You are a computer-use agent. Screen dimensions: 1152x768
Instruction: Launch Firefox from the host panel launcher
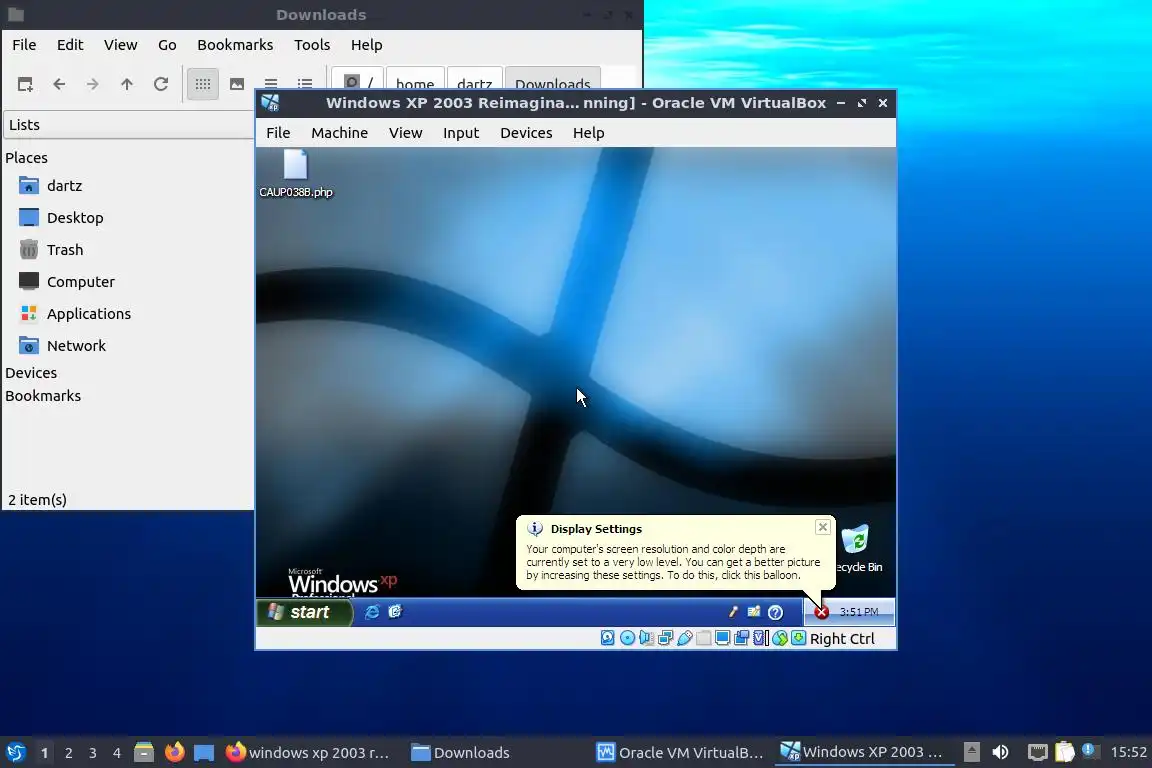tap(174, 752)
